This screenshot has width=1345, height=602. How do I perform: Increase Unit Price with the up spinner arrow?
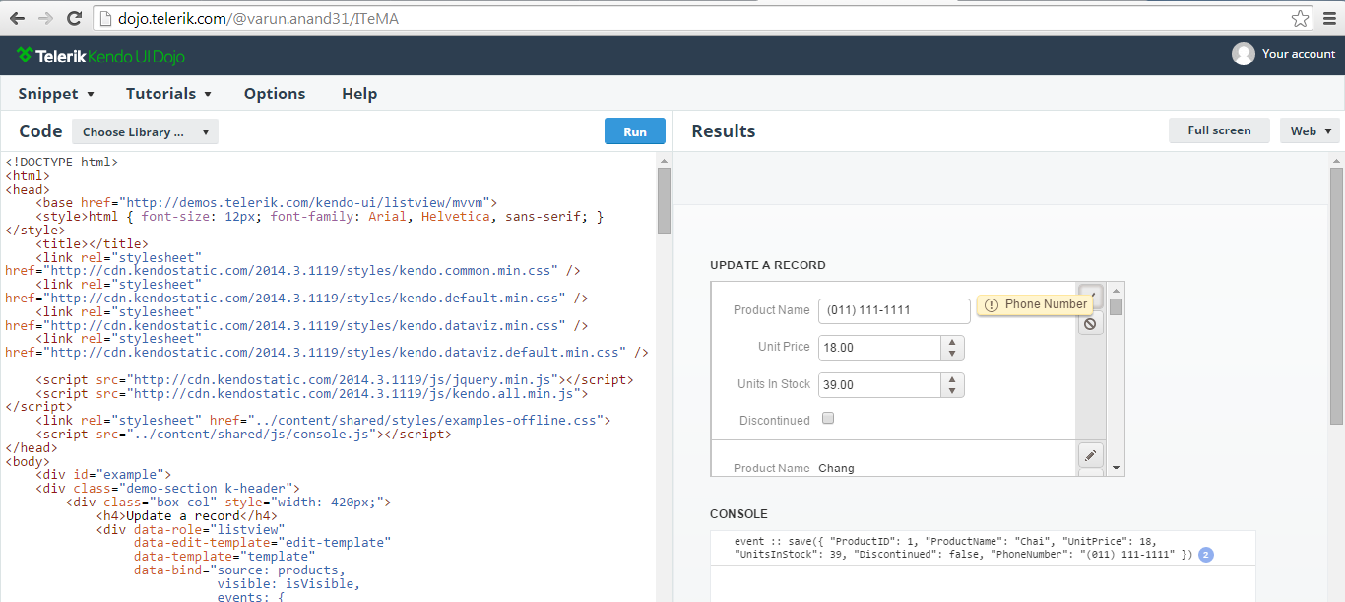(952, 342)
